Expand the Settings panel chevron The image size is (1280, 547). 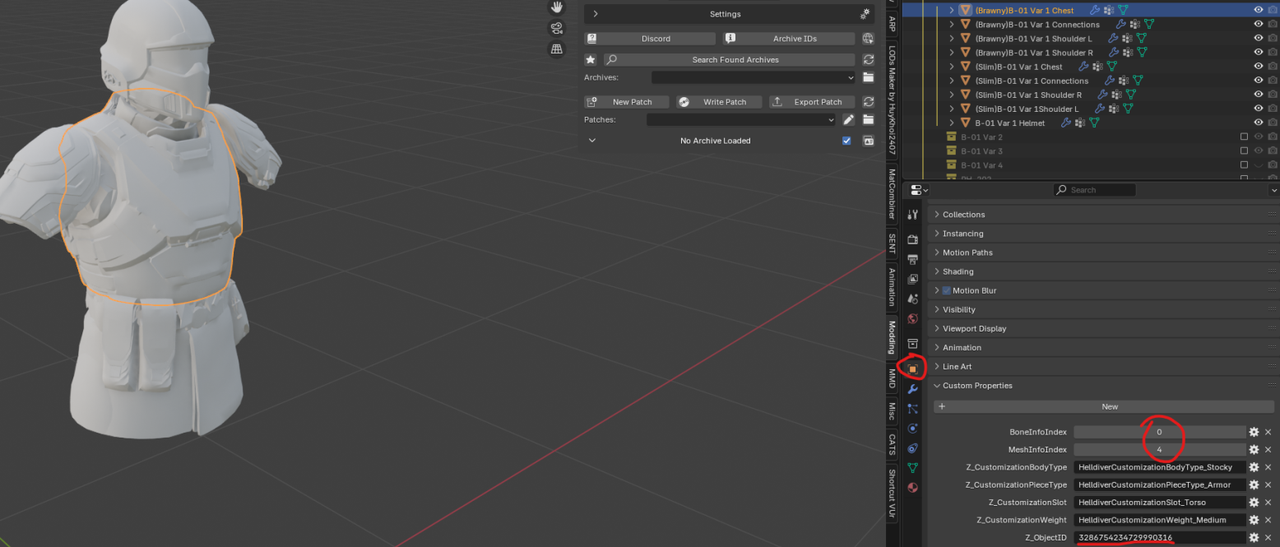point(595,14)
